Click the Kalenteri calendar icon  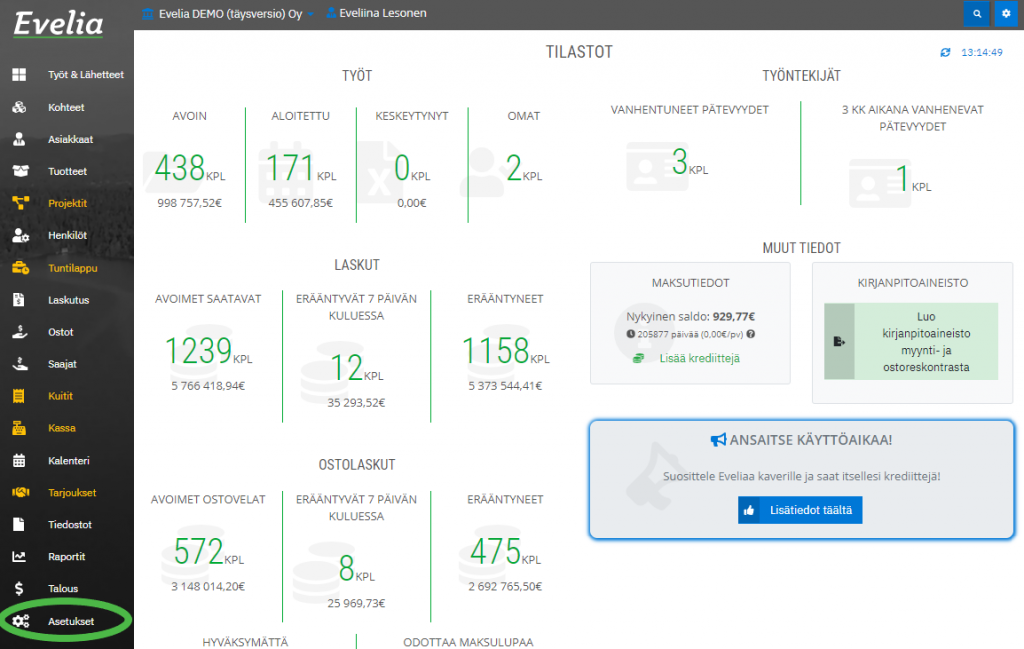[19, 460]
